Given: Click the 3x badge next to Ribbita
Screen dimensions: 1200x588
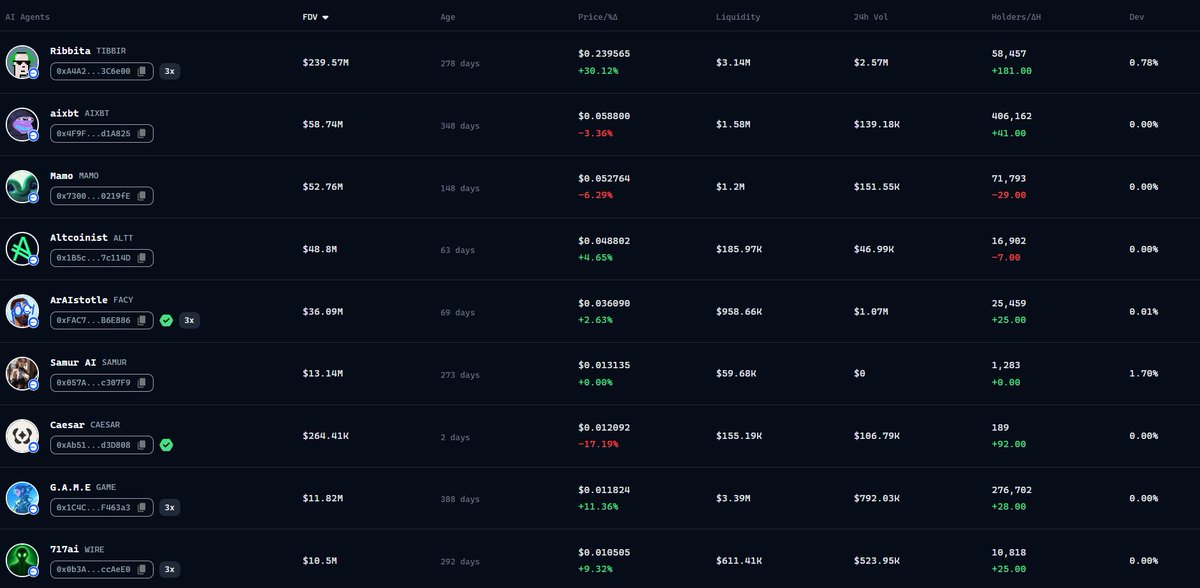Looking at the screenshot, I should coord(170,71).
